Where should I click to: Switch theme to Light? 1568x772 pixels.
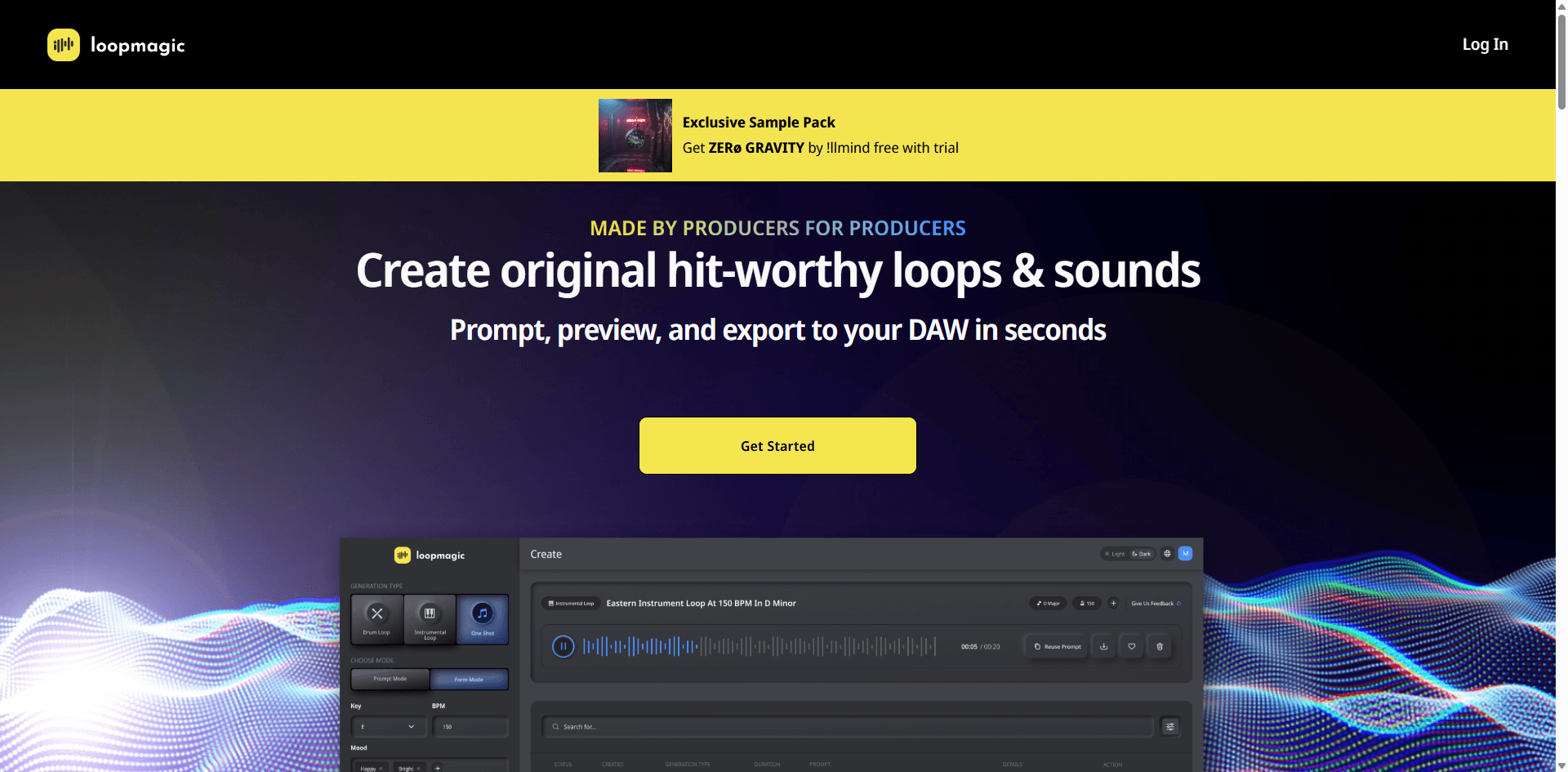[x=1115, y=554]
